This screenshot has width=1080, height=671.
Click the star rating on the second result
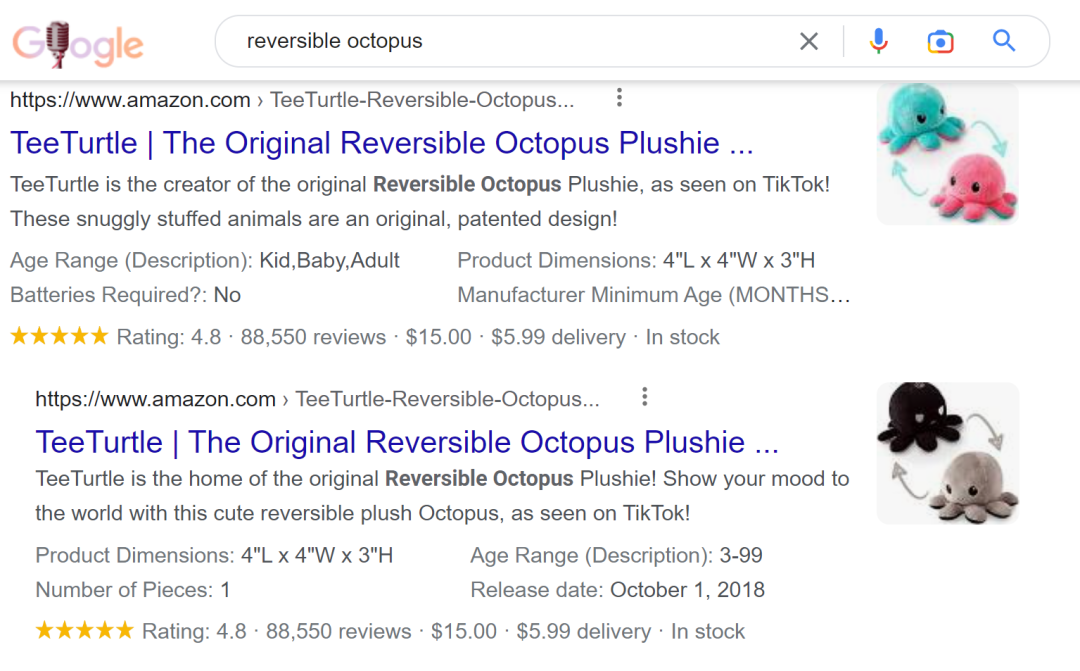[x=84, y=631]
